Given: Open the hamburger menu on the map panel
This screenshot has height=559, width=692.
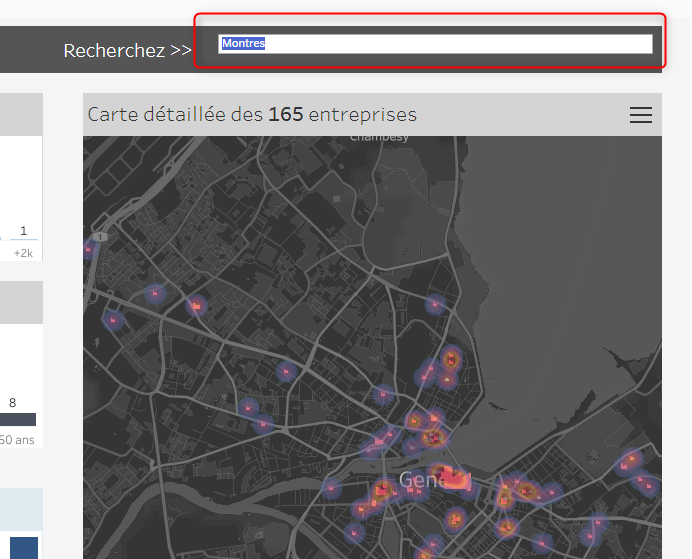Looking at the screenshot, I should point(640,115).
